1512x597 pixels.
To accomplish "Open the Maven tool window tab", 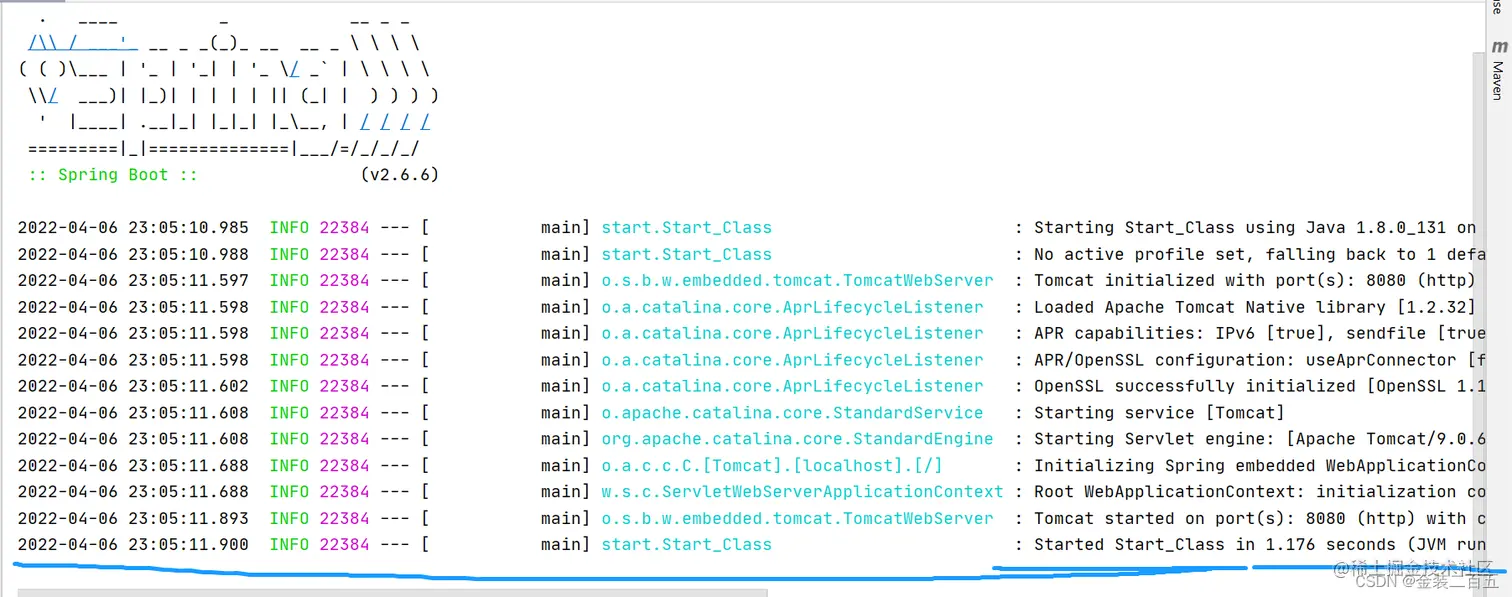I will (1498, 68).
